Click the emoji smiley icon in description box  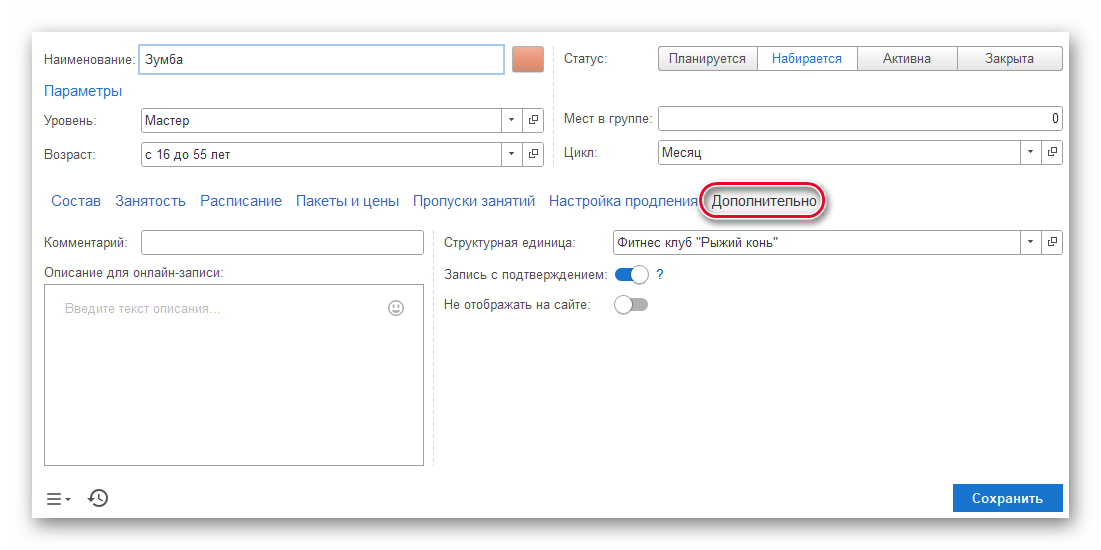point(396,308)
